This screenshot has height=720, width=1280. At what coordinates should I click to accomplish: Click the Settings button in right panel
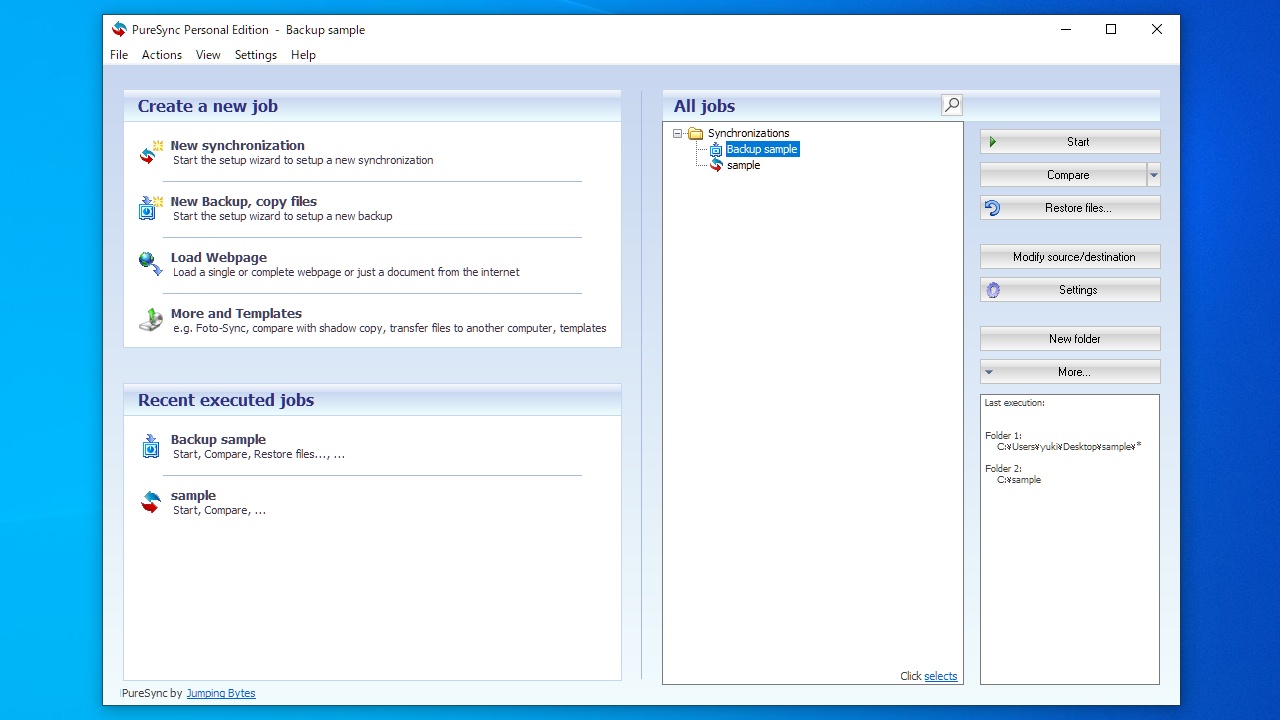point(1070,290)
